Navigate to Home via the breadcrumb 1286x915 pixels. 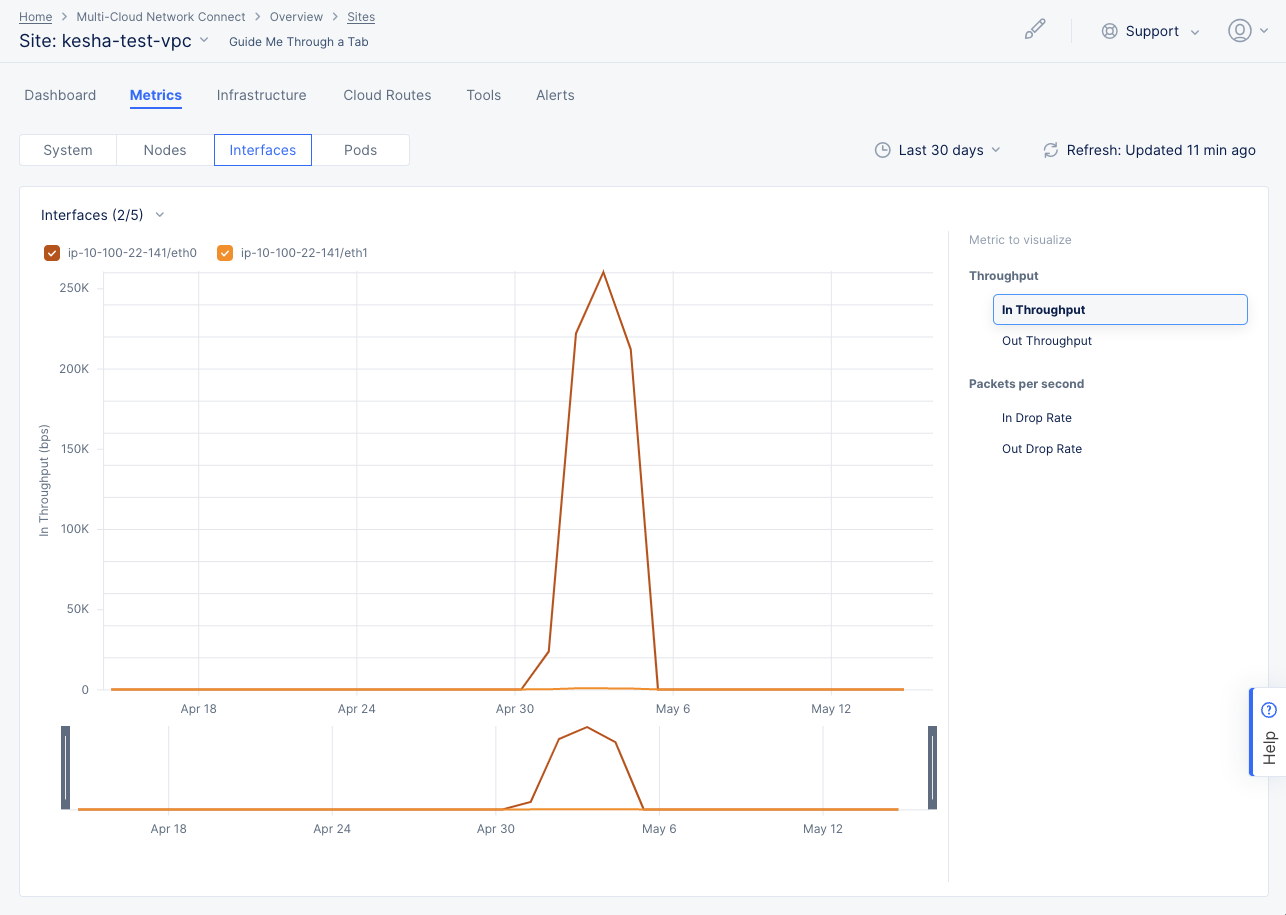[35, 16]
